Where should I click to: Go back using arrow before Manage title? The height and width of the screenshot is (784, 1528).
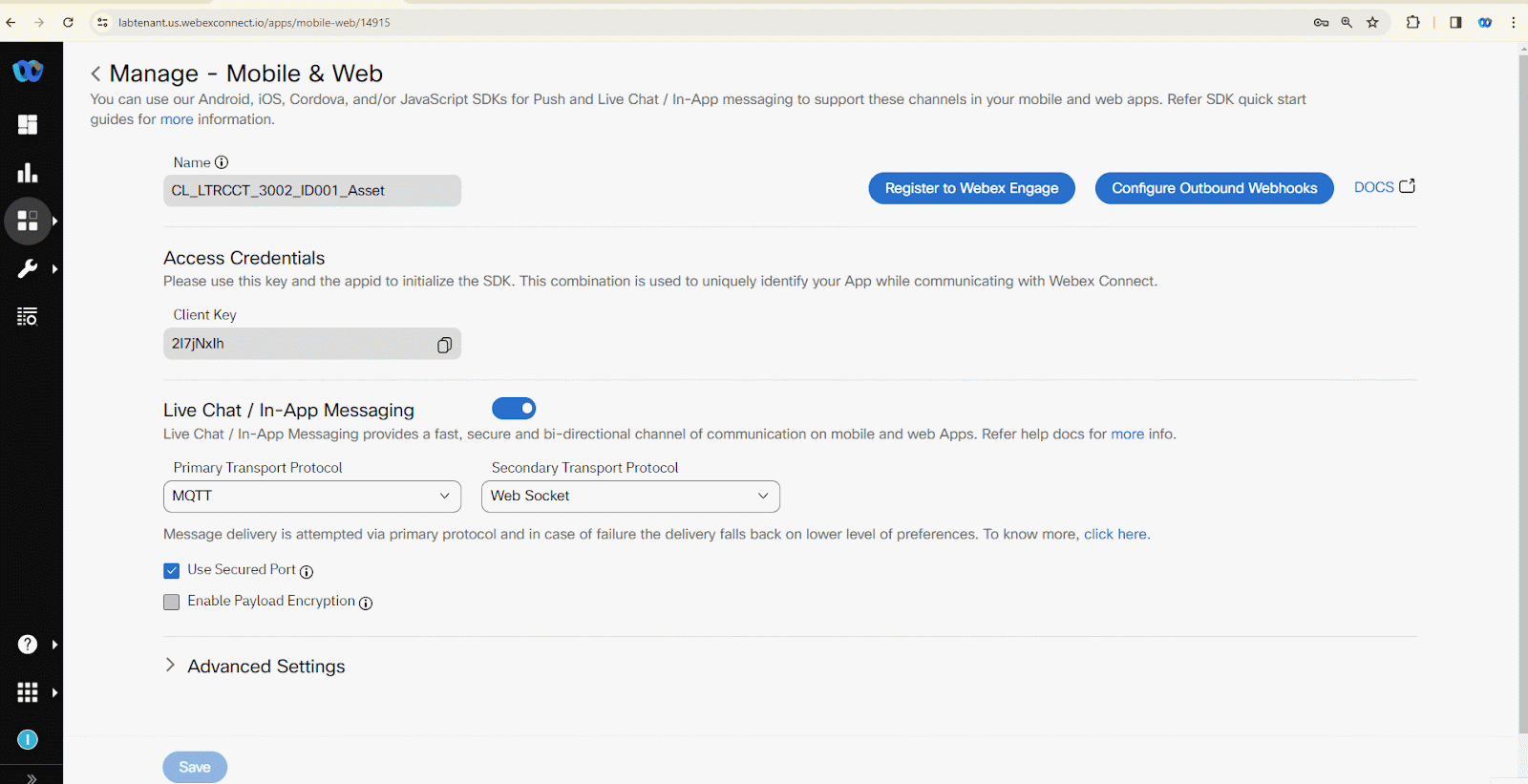(x=95, y=74)
